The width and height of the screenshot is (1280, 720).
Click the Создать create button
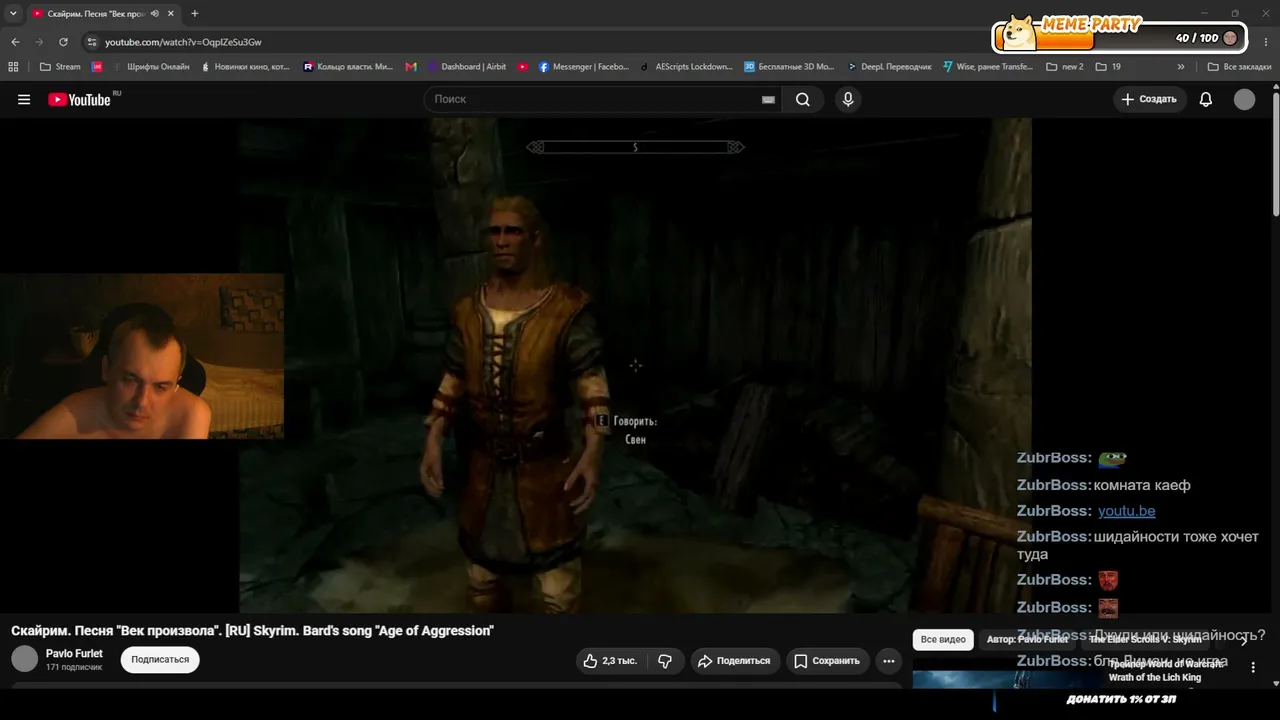point(1150,99)
